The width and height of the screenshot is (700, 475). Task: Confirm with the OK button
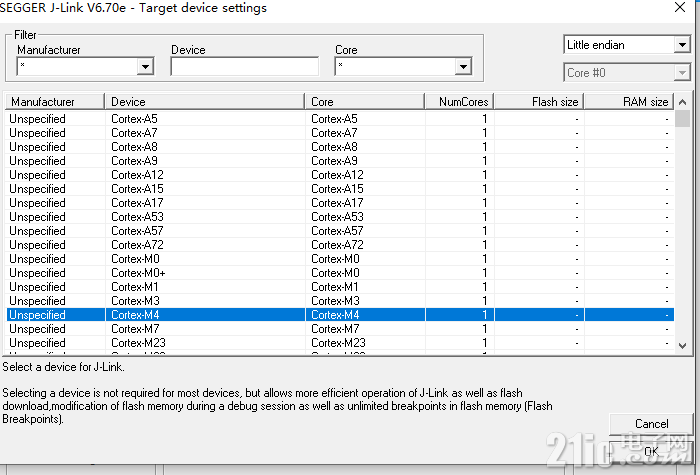(x=651, y=451)
